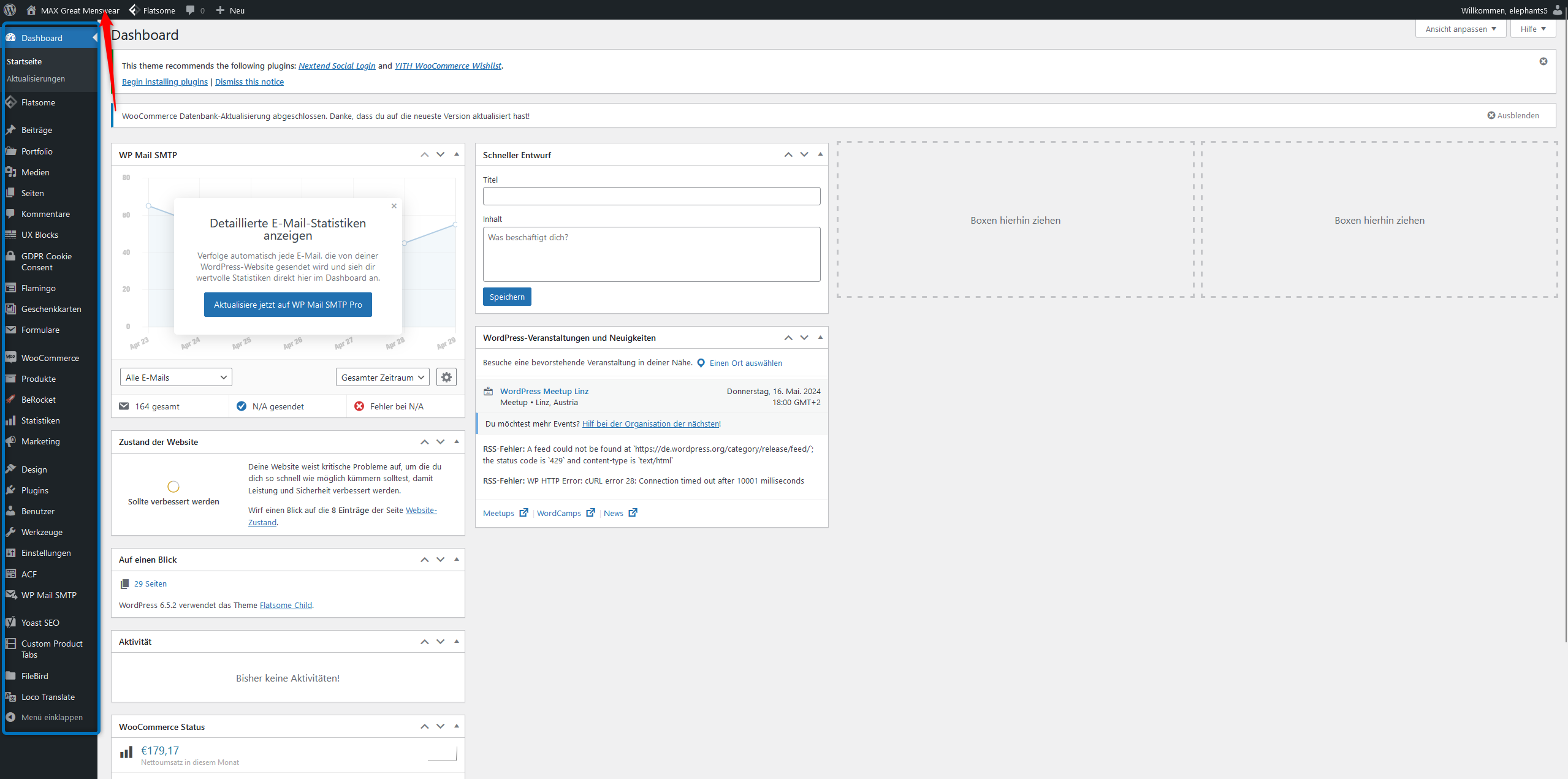1568x779 pixels.
Task: Click the Loco Translate icon
Action: pyautogui.click(x=10, y=697)
